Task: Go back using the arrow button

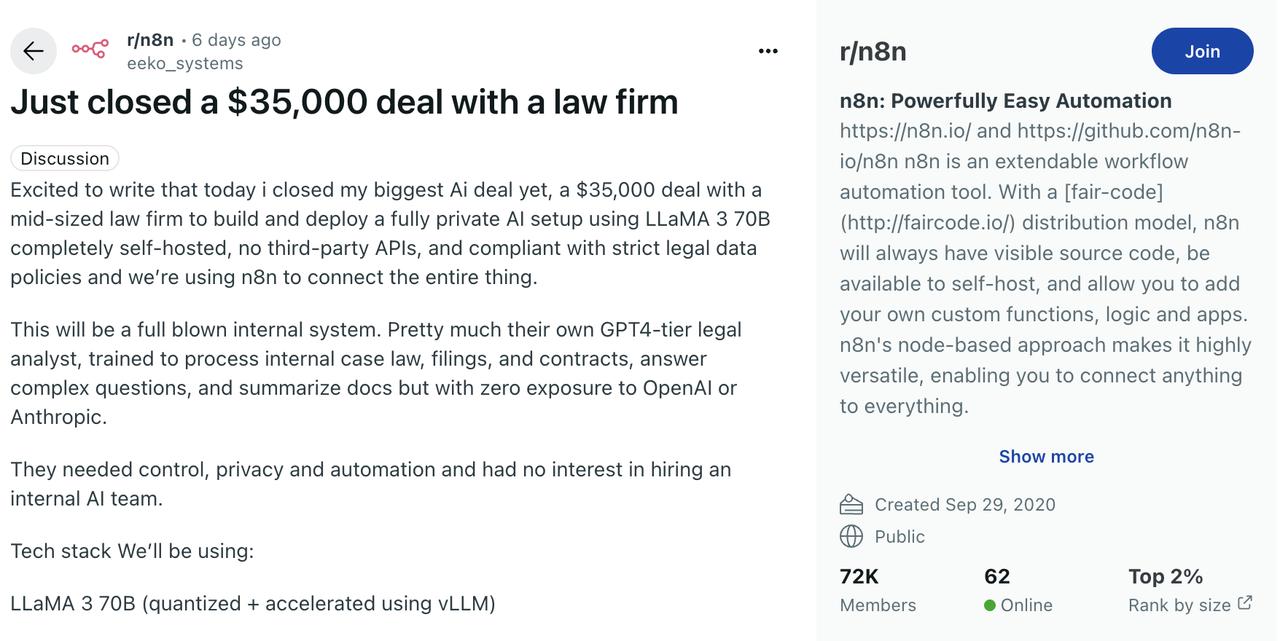Action: 33,51
